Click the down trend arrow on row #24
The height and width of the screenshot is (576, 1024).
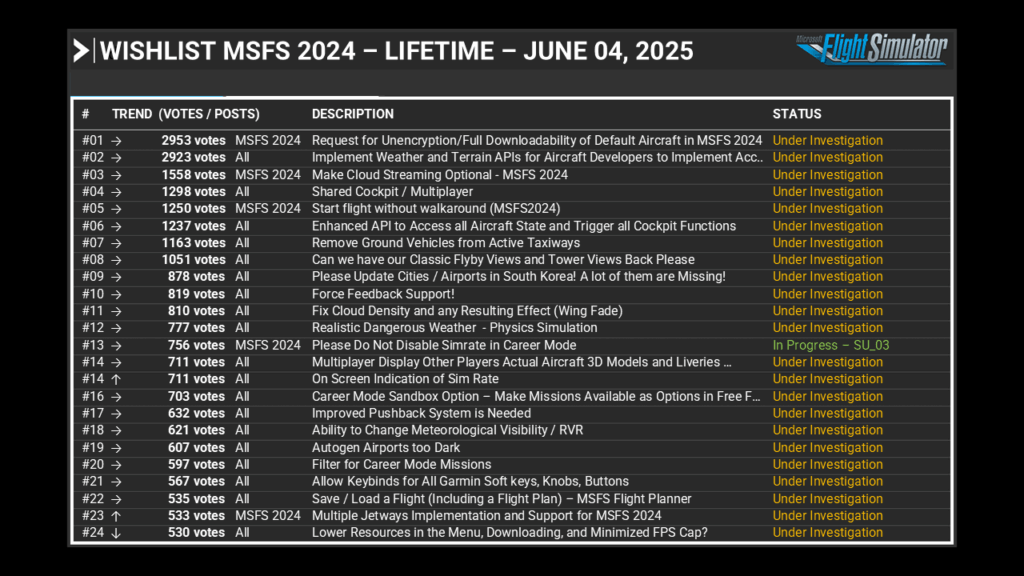point(116,533)
